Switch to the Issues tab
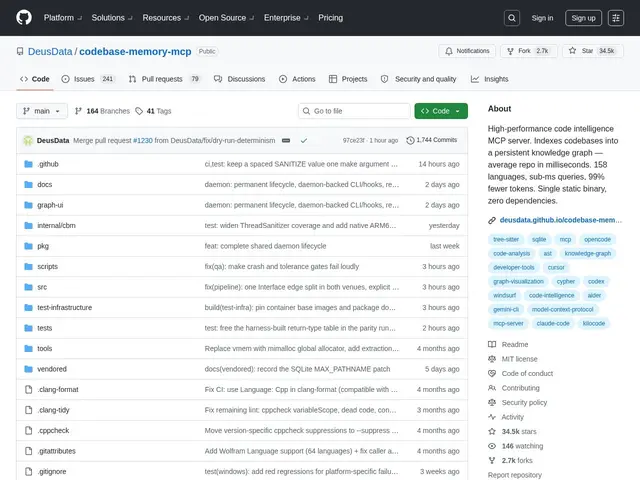Image resolution: width=640 pixels, height=480 pixels. [88, 79]
